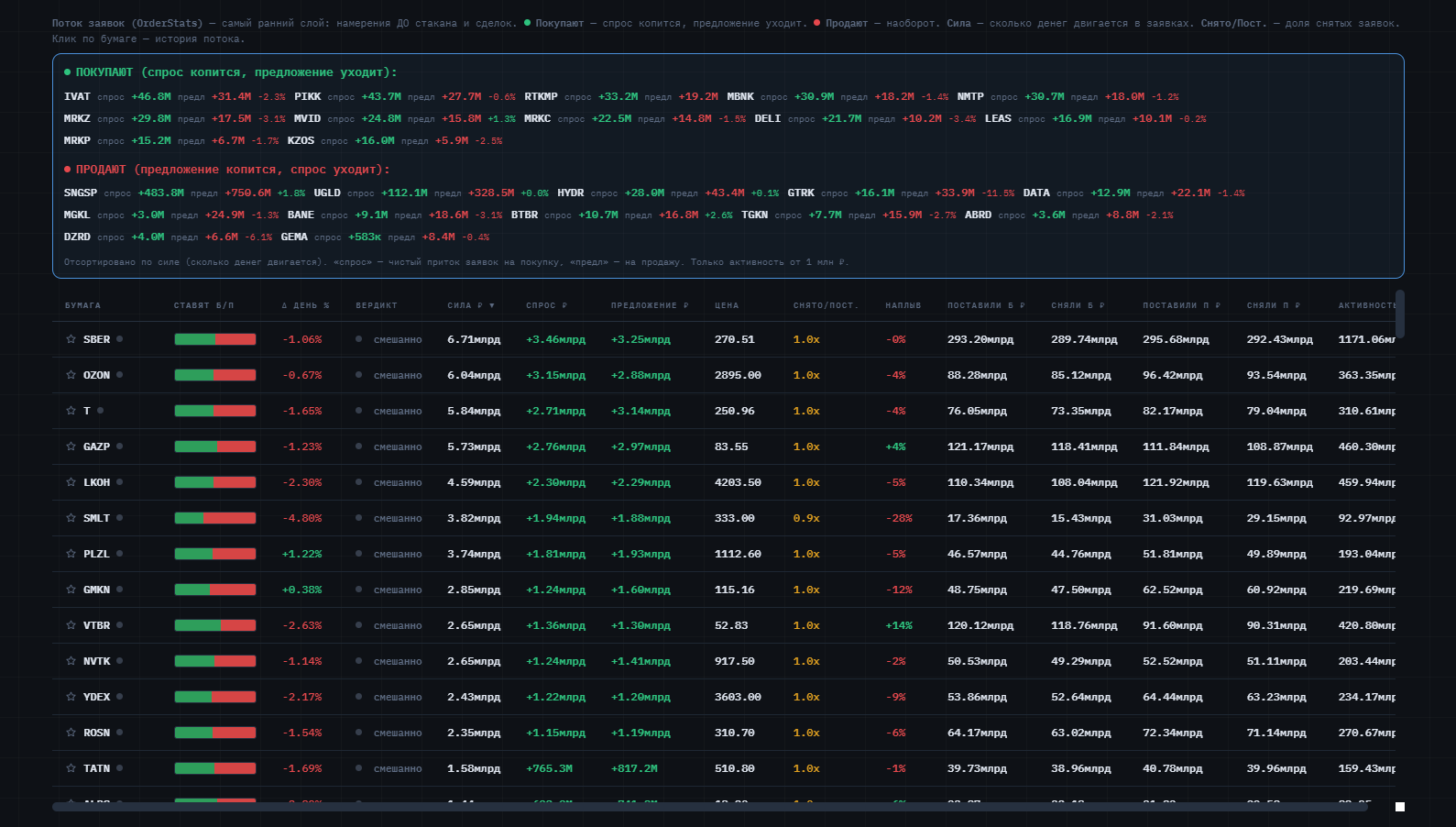Viewport: 1456px width, 827px height.
Task: Sort by the ЦЕНА column header
Action: point(727,305)
